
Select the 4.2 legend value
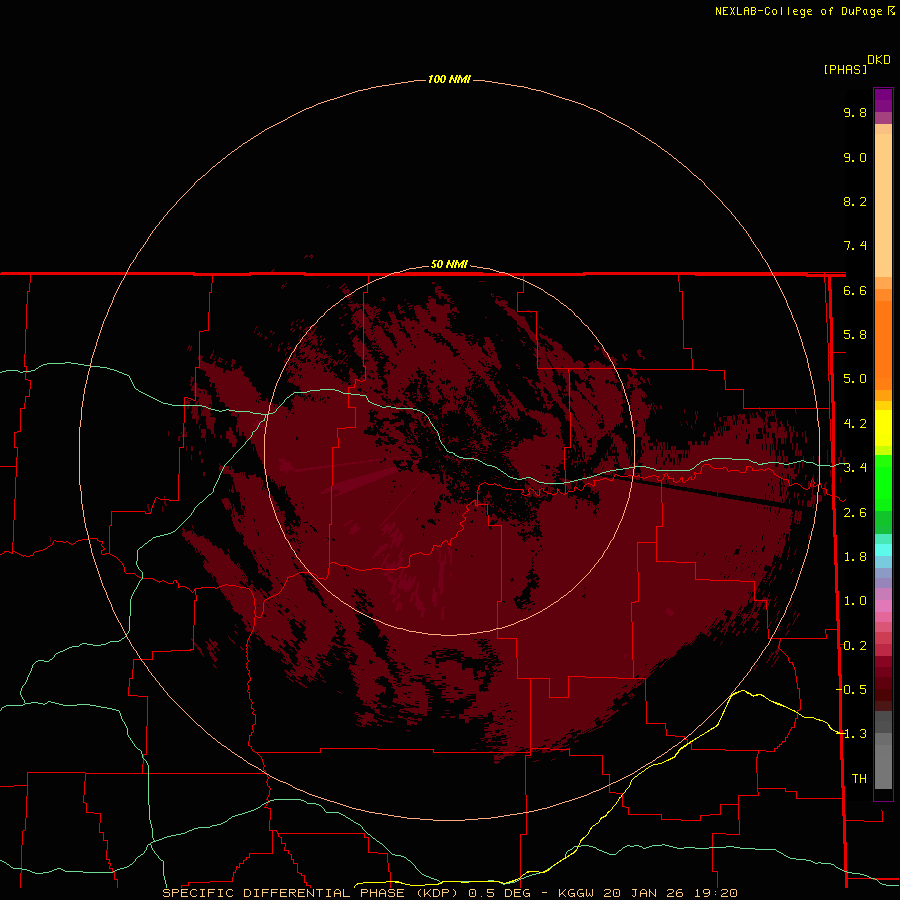[855, 424]
